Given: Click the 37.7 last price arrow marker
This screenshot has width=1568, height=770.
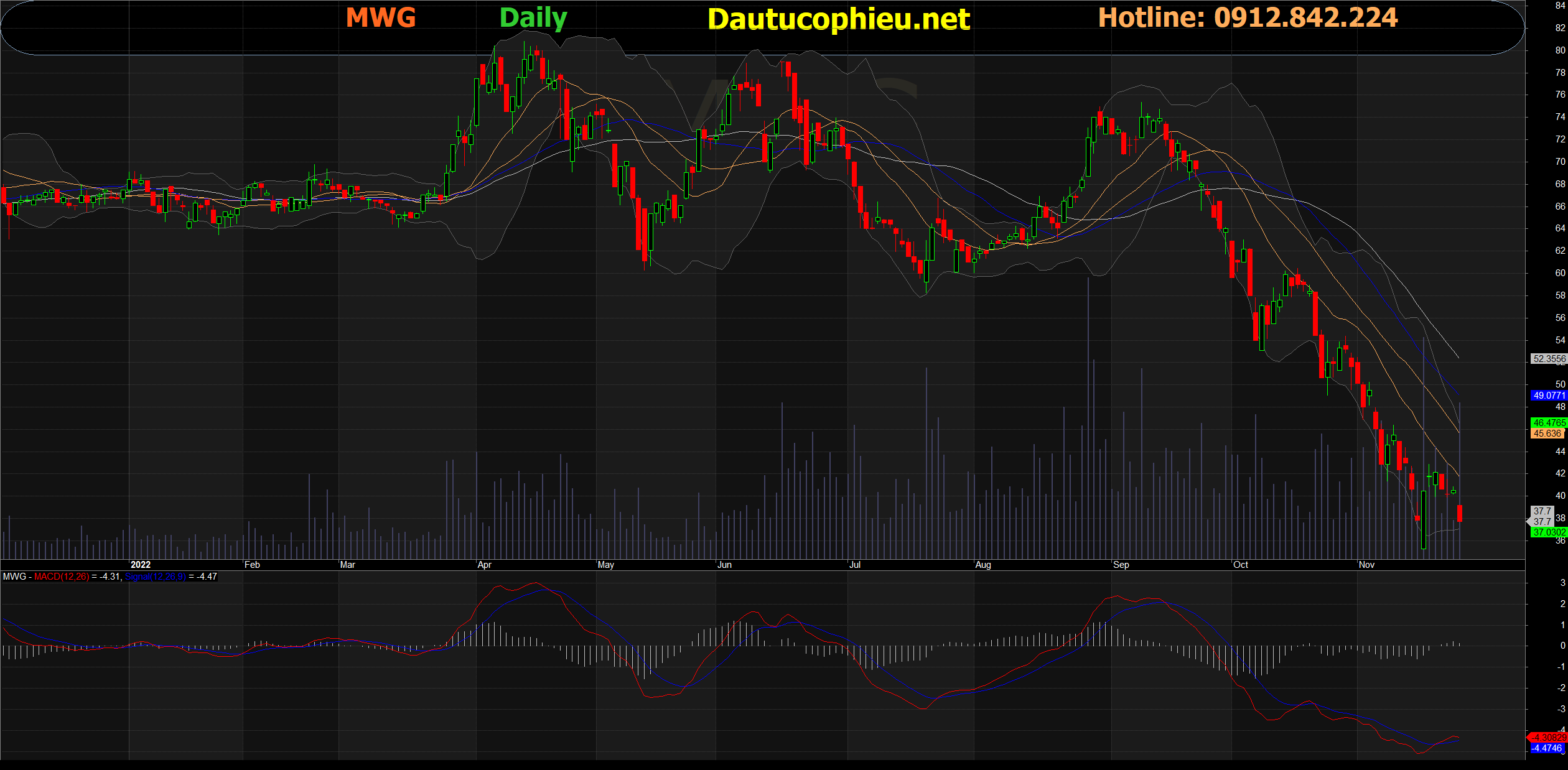Looking at the screenshot, I should 1541,516.
